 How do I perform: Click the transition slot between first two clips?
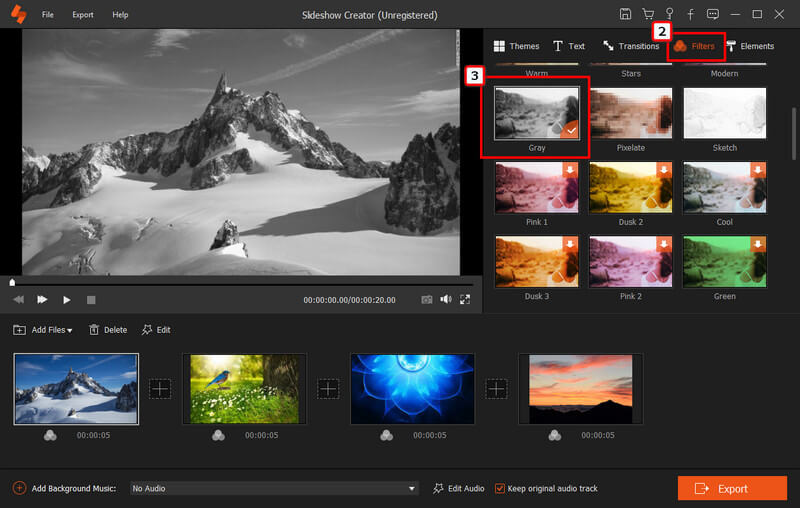[160, 389]
